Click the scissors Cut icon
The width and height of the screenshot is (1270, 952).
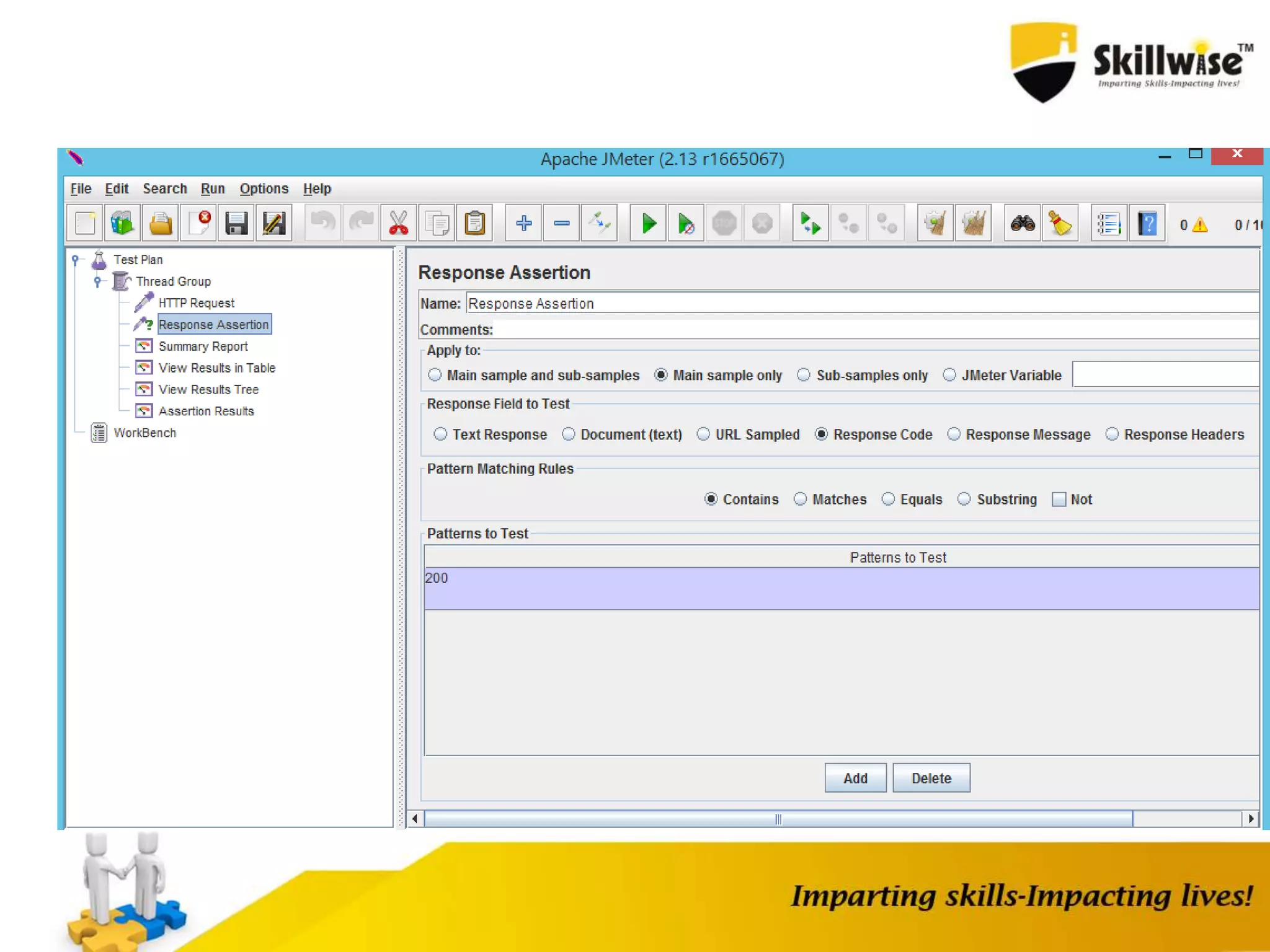398,223
